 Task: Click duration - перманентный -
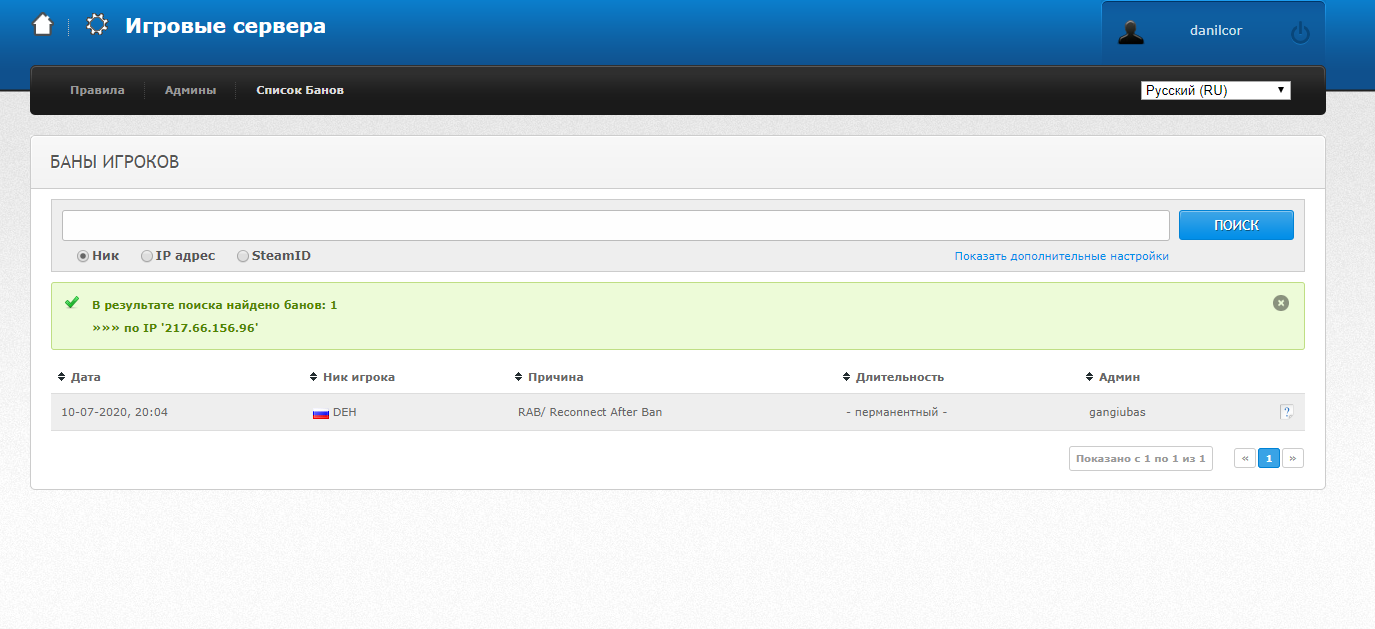[896, 412]
